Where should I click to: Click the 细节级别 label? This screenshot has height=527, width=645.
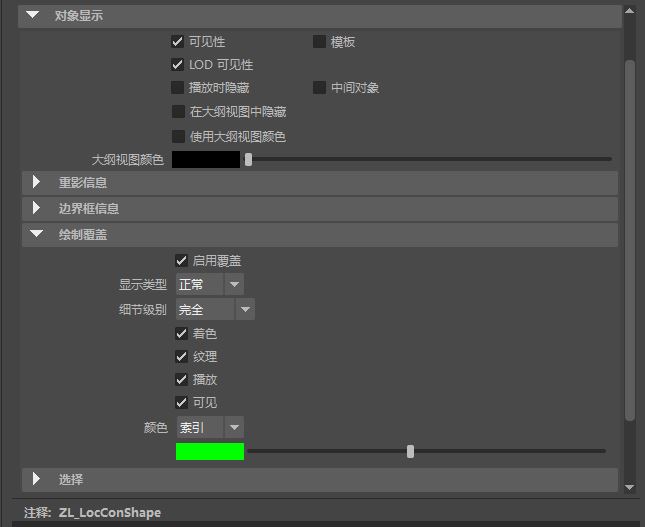(143, 309)
